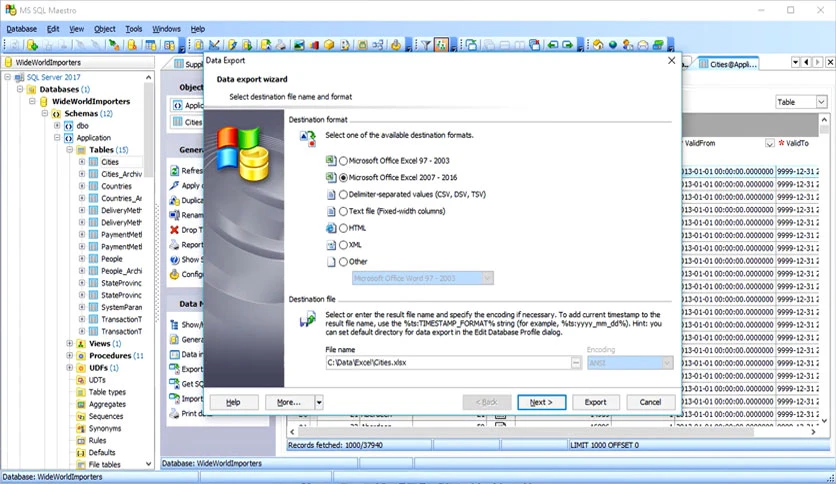
Task: Open the Object menu
Action: (x=104, y=29)
